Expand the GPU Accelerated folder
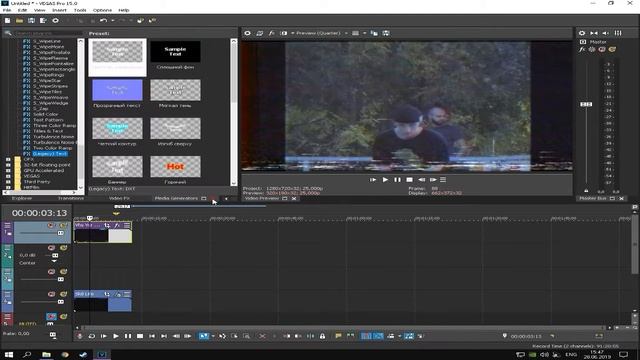640x360 pixels. click(x=8, y=171)
